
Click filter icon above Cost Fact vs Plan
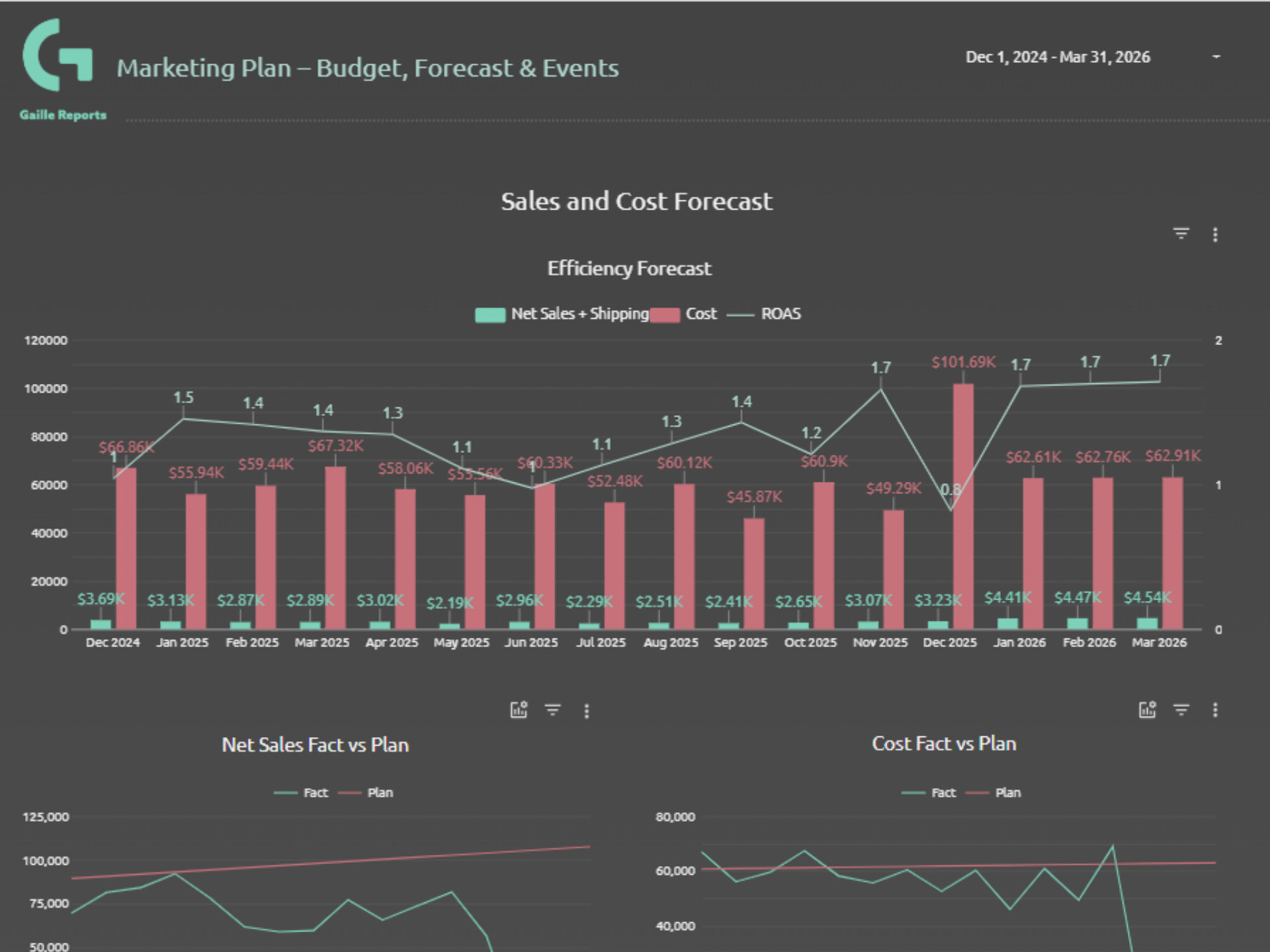(1181, 710)
